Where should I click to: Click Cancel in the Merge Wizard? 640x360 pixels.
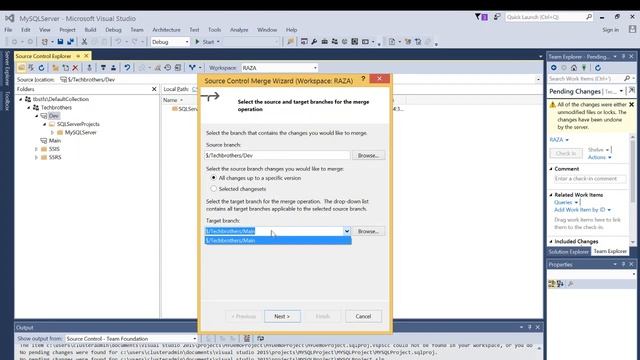pyautogui.click(x=363, y=316)
